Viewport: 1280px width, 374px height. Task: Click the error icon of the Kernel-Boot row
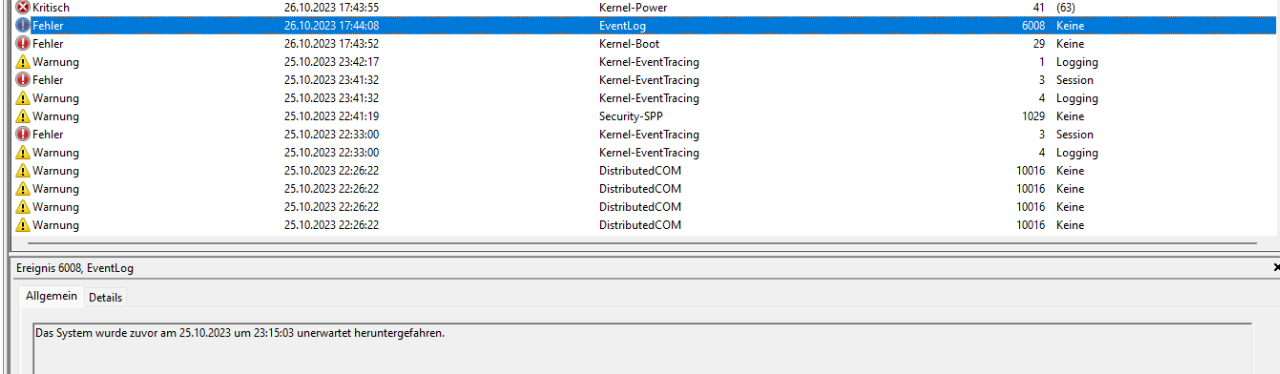[x=23, y=44]
